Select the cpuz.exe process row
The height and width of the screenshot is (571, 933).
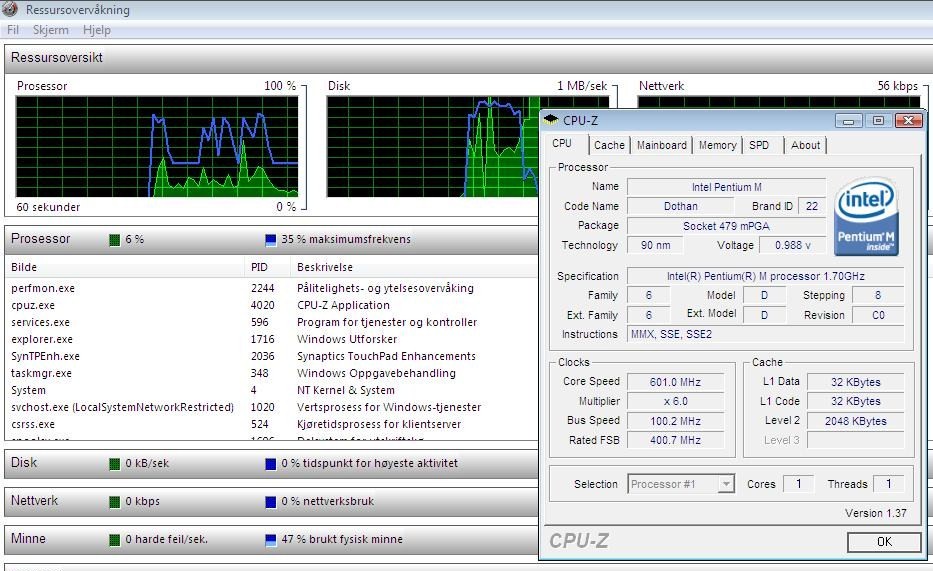coord(272,305)
